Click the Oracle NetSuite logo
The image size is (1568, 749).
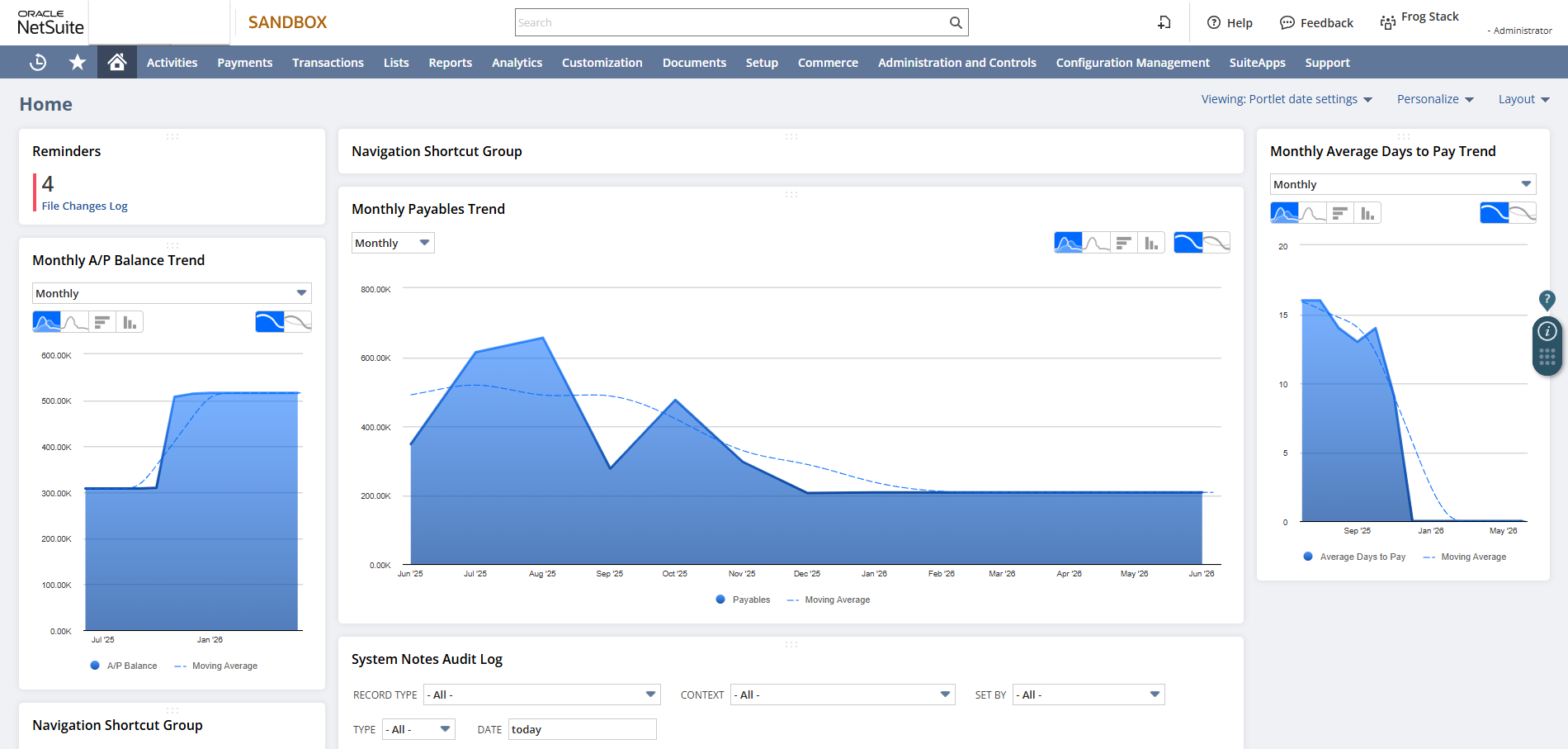(50, 22)
